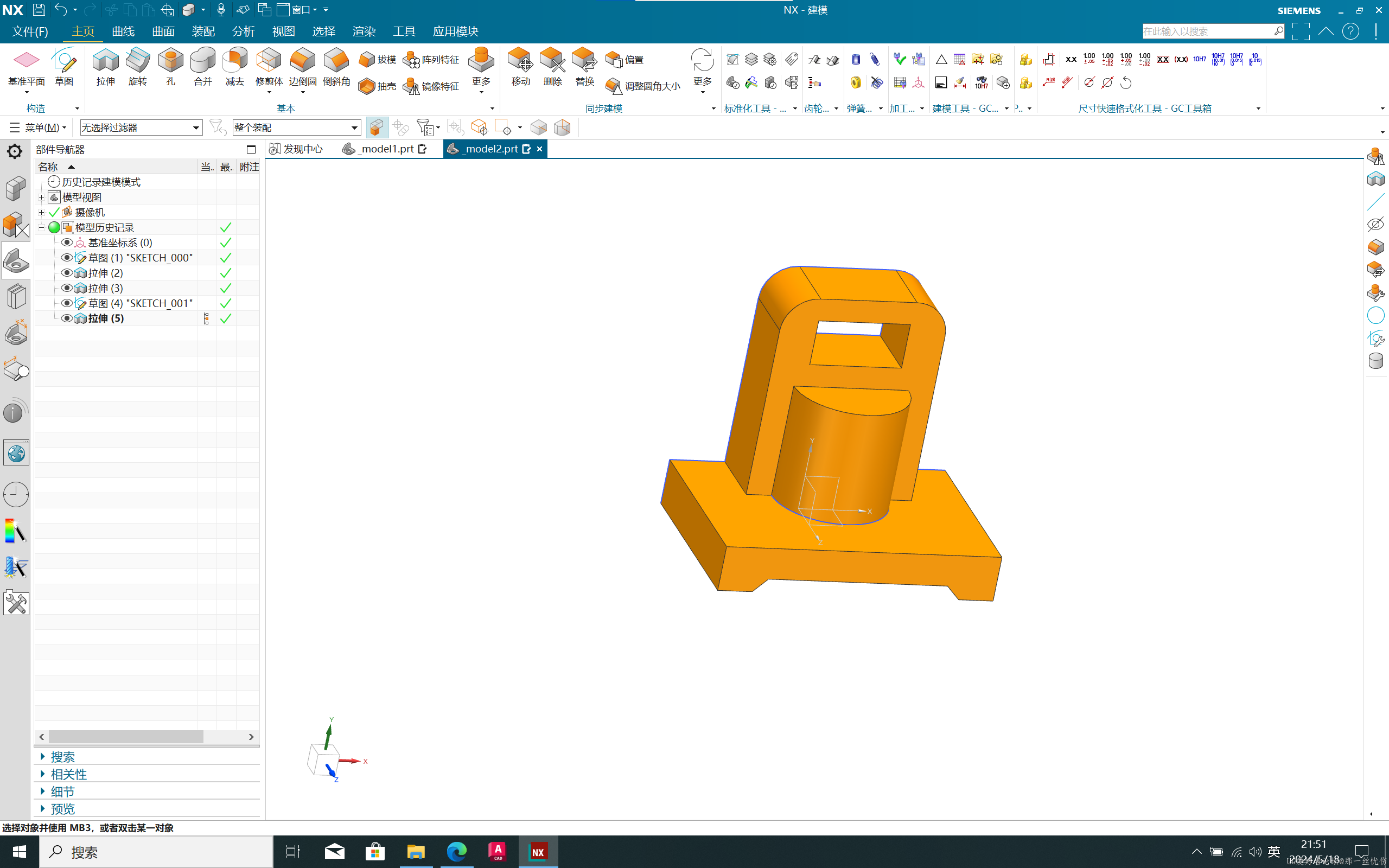The width and height of the screenshot is (1389, 868).
Task: Expand the 摄像机 tree node
Action: coord(41,213)
